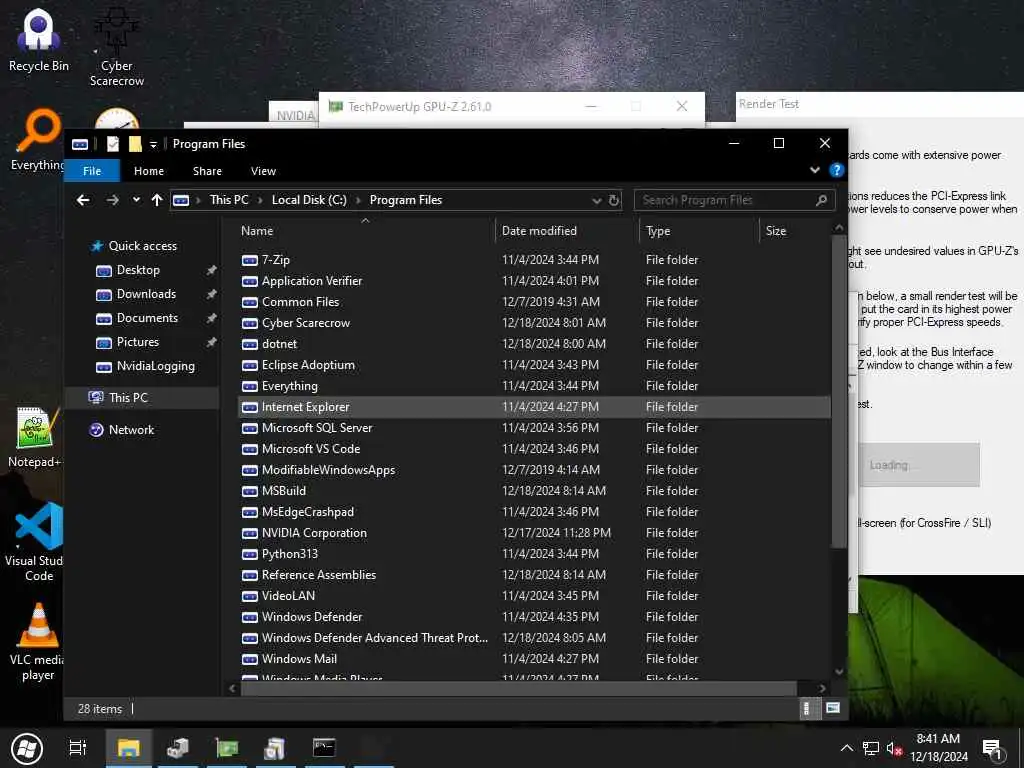Select Network in navigation pane
The height and width of the screenshot is (768, 1024).
click(131, 430)
